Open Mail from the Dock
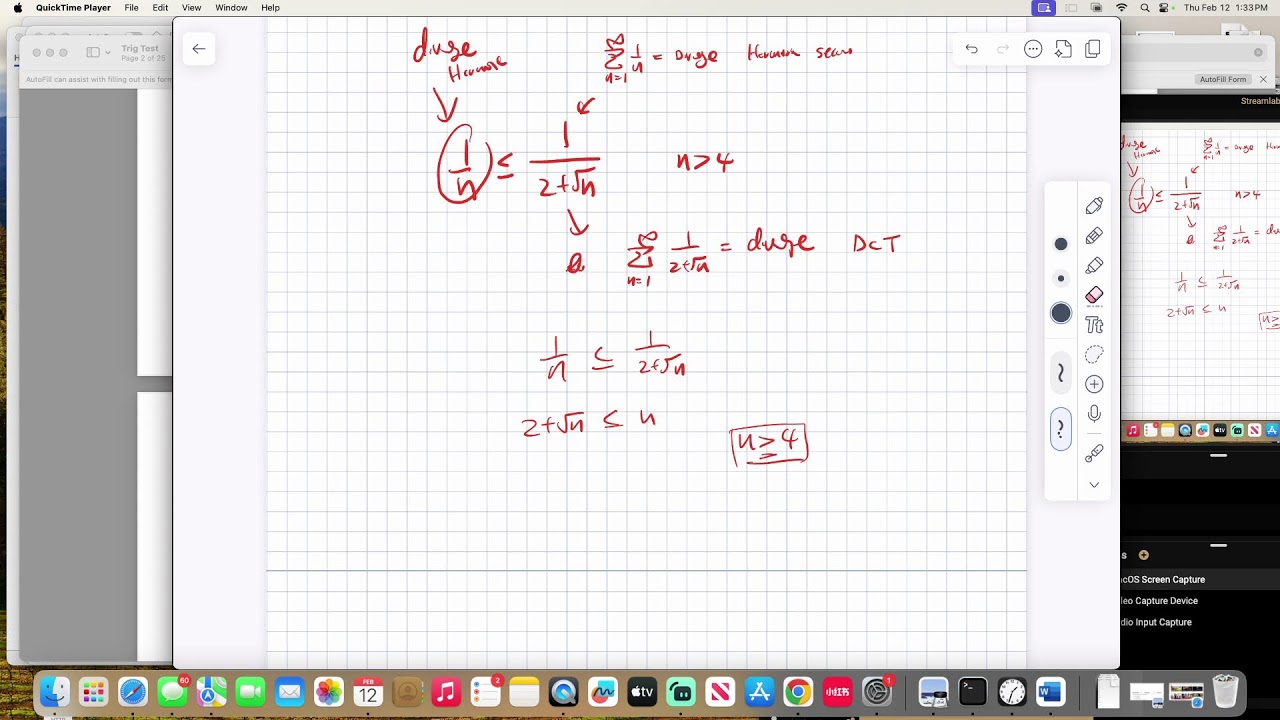Image resolution: width=1280 pixels, height=720 pixels. [x=289, y=692]
